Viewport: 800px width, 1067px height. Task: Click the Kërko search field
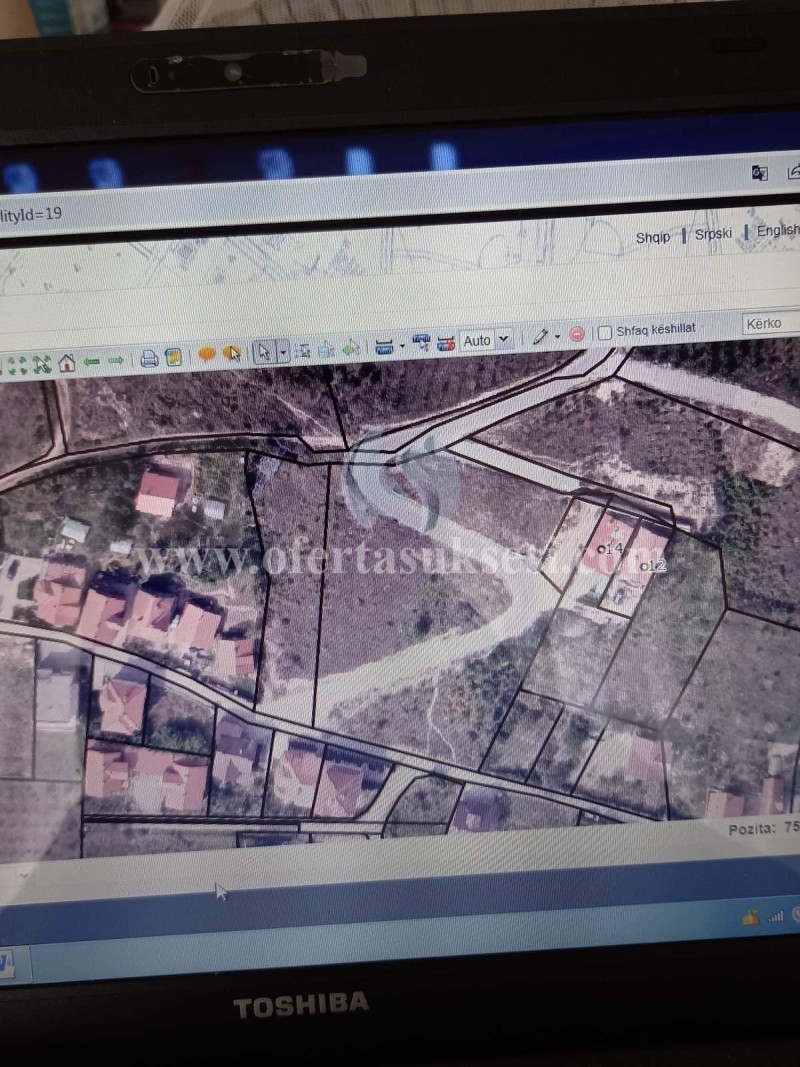(x=772, y=323)
